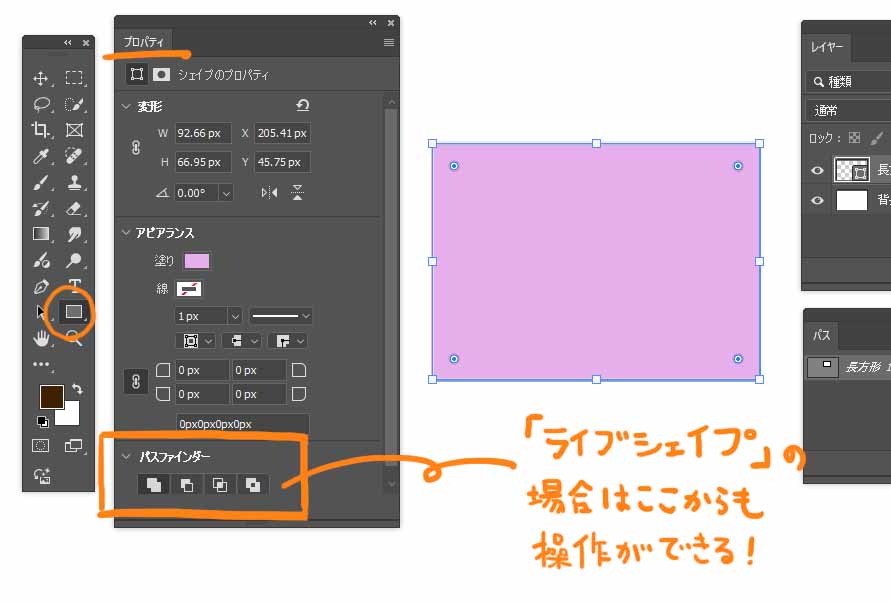Activate the Rectangle shape tool

74,312
